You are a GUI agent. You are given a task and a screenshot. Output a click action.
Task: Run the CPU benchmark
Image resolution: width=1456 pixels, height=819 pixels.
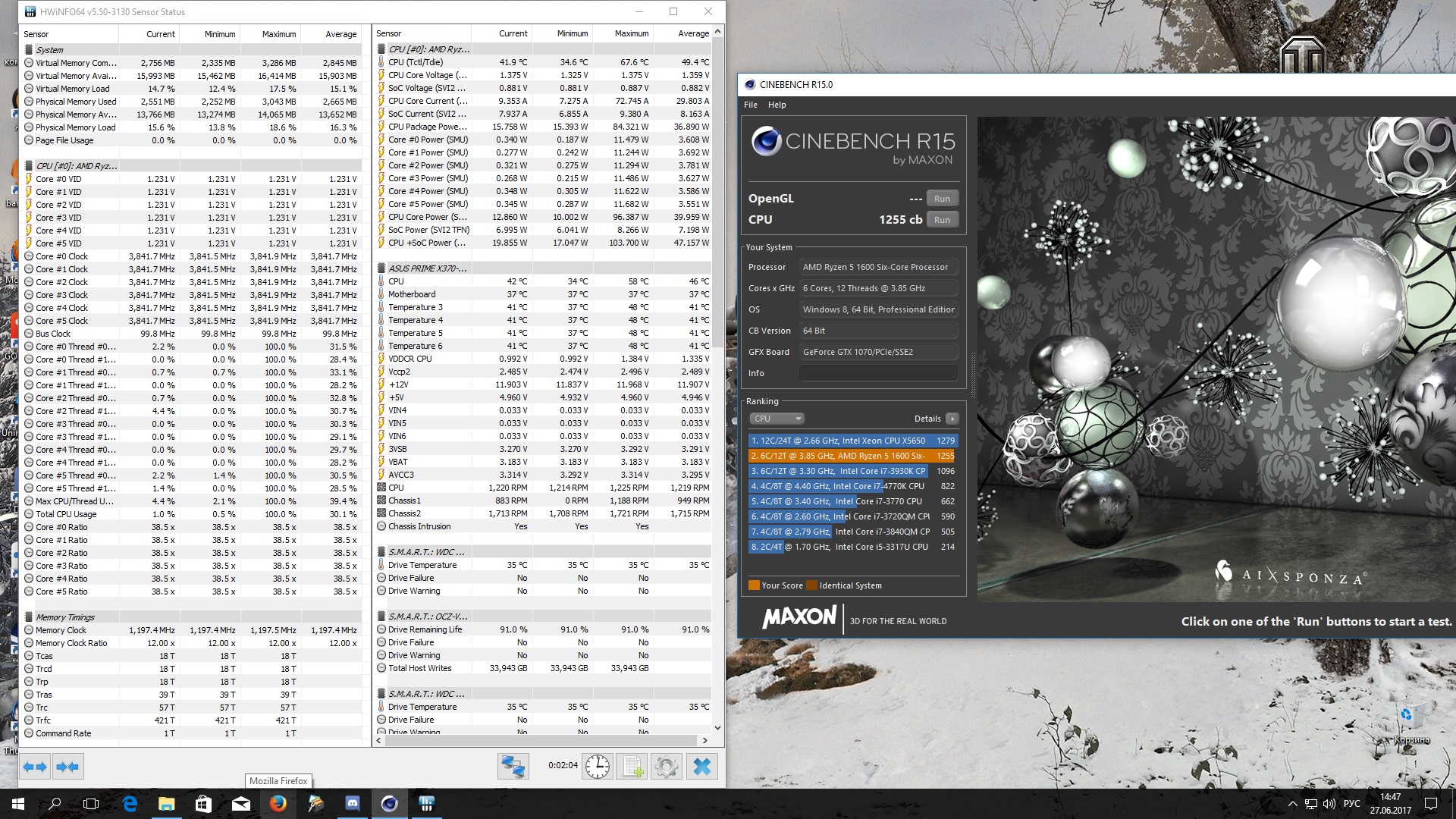point(942,220)
